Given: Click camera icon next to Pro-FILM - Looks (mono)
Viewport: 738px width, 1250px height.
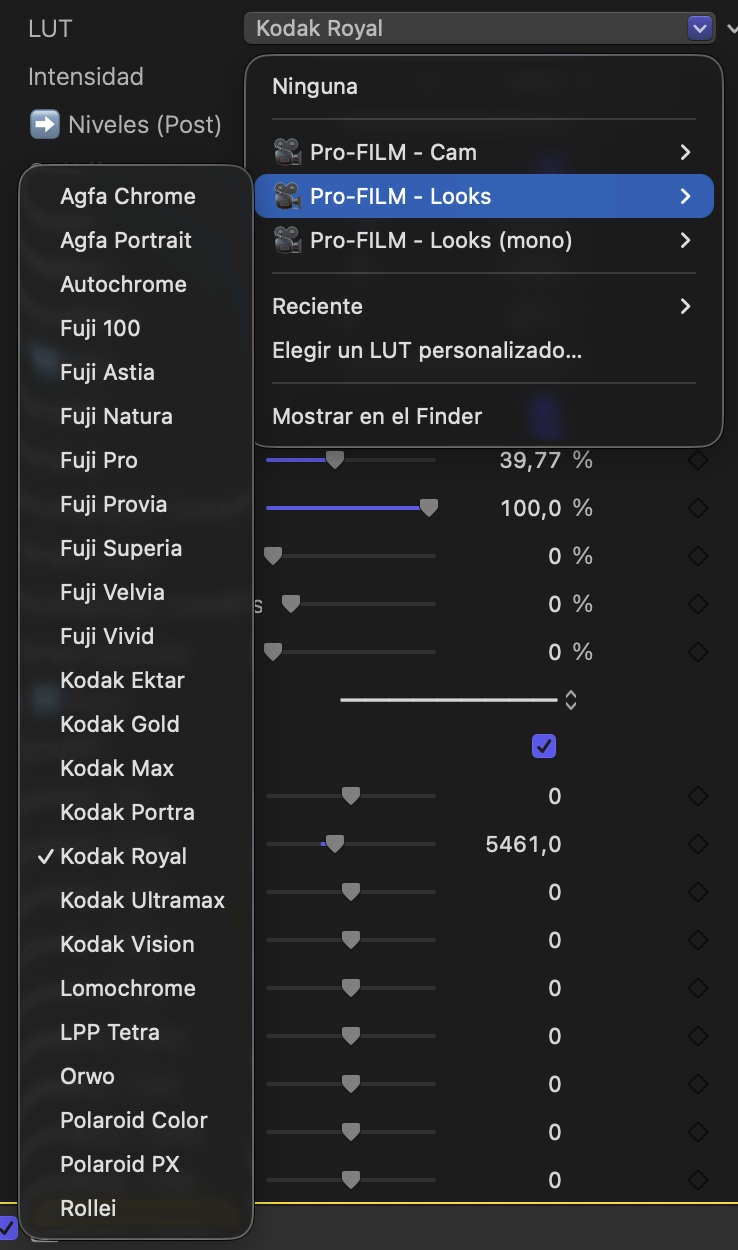Looking at the screenshot, I should 288,240.
